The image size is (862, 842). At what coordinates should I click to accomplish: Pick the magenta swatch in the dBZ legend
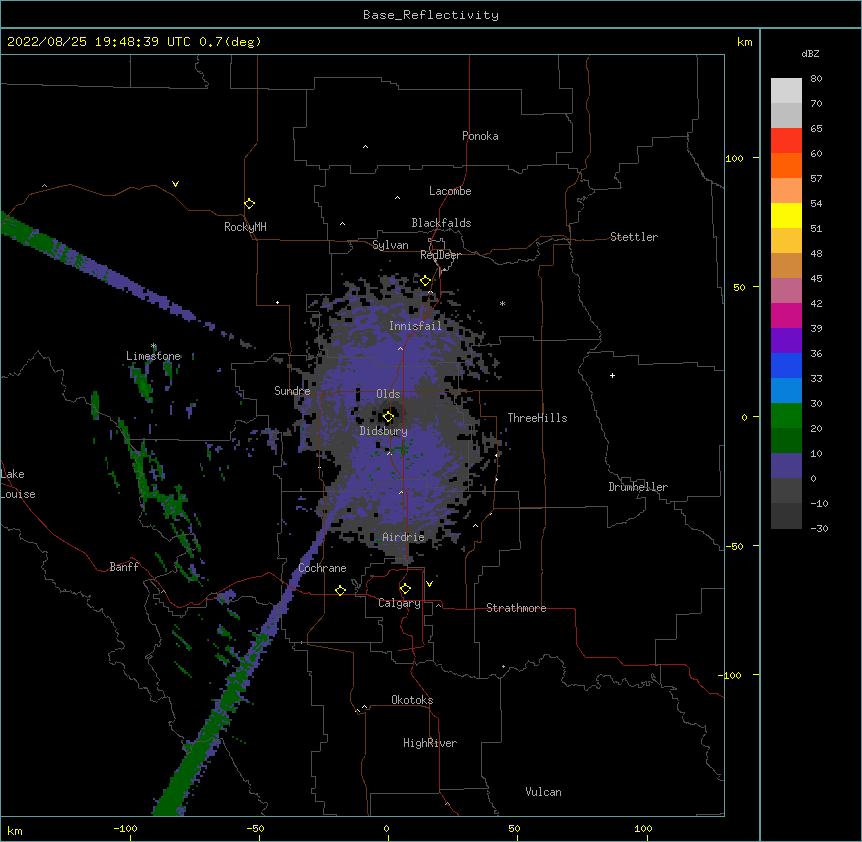(x=786, y=315)
